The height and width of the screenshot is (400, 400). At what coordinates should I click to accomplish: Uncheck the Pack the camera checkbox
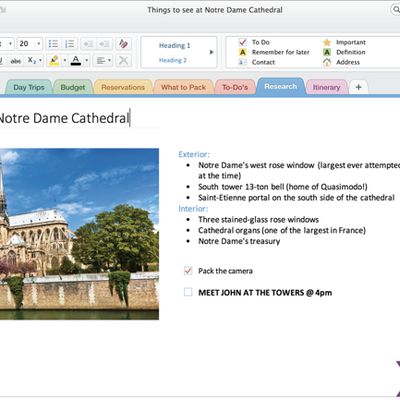pos(188,270)
